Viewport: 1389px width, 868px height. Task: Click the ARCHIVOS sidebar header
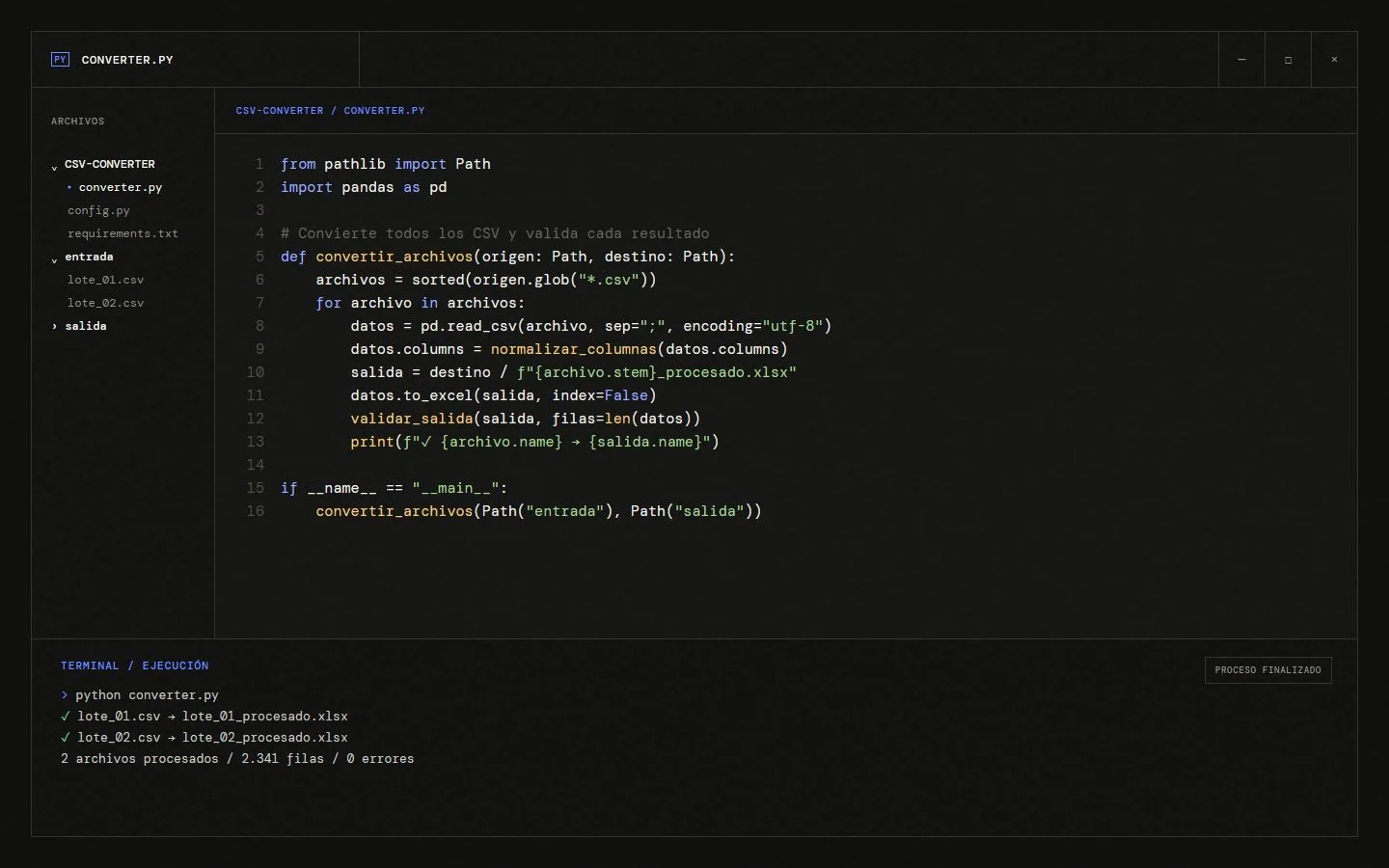coord(78,122)
